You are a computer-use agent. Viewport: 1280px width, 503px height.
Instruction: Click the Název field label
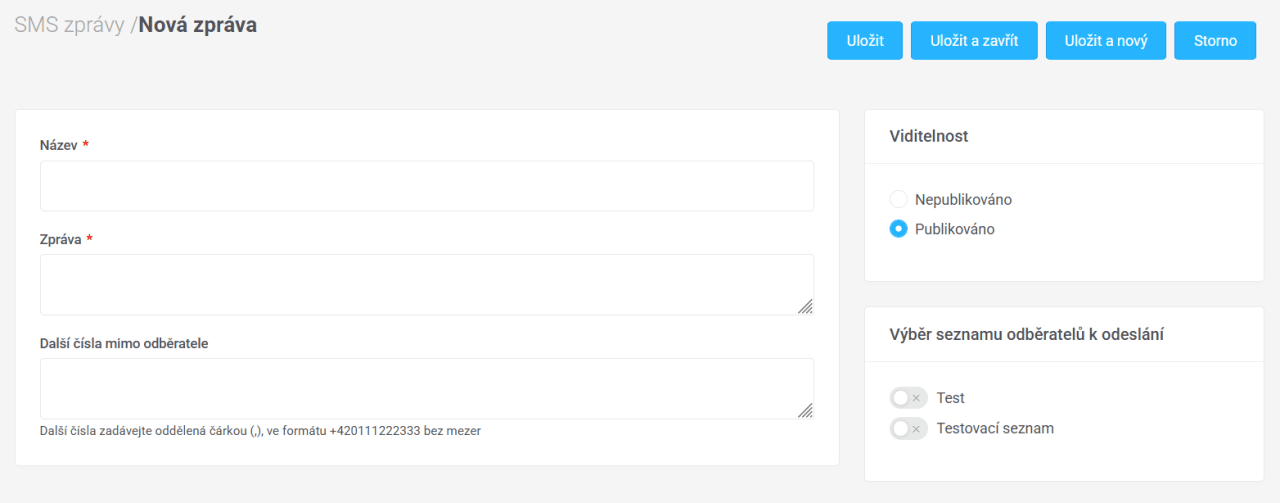pyautogui.click(x=58, y=146)
